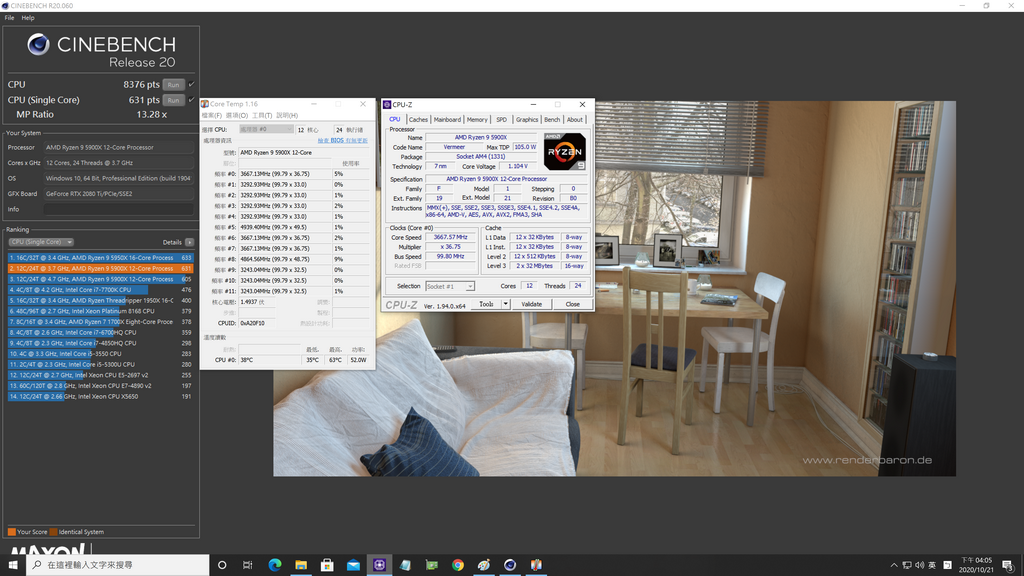1024x576 pixels.
Task: Open the volume control in system tray
Action: point(920,565)
